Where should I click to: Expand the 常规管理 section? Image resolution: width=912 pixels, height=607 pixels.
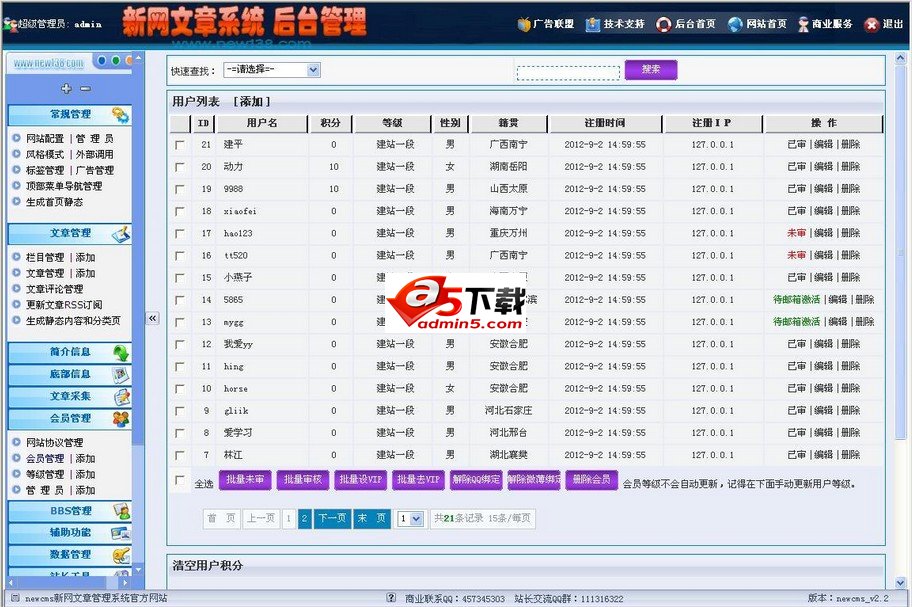pyautogui.click(x=70, y=115)
